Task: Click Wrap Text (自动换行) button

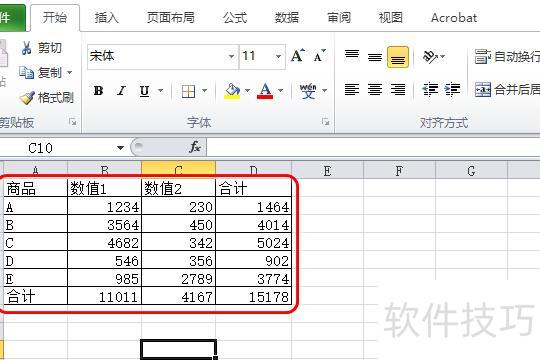Action: [507, 56]
